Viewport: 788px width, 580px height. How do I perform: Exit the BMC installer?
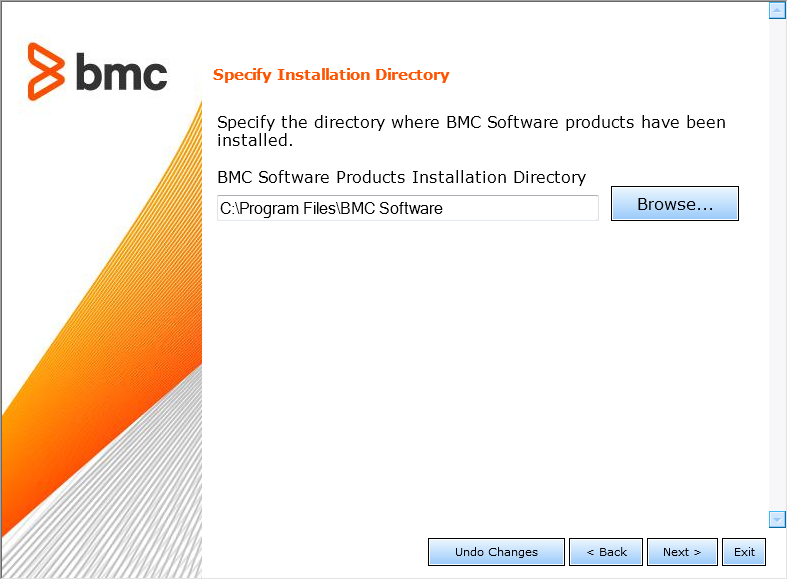744,552
